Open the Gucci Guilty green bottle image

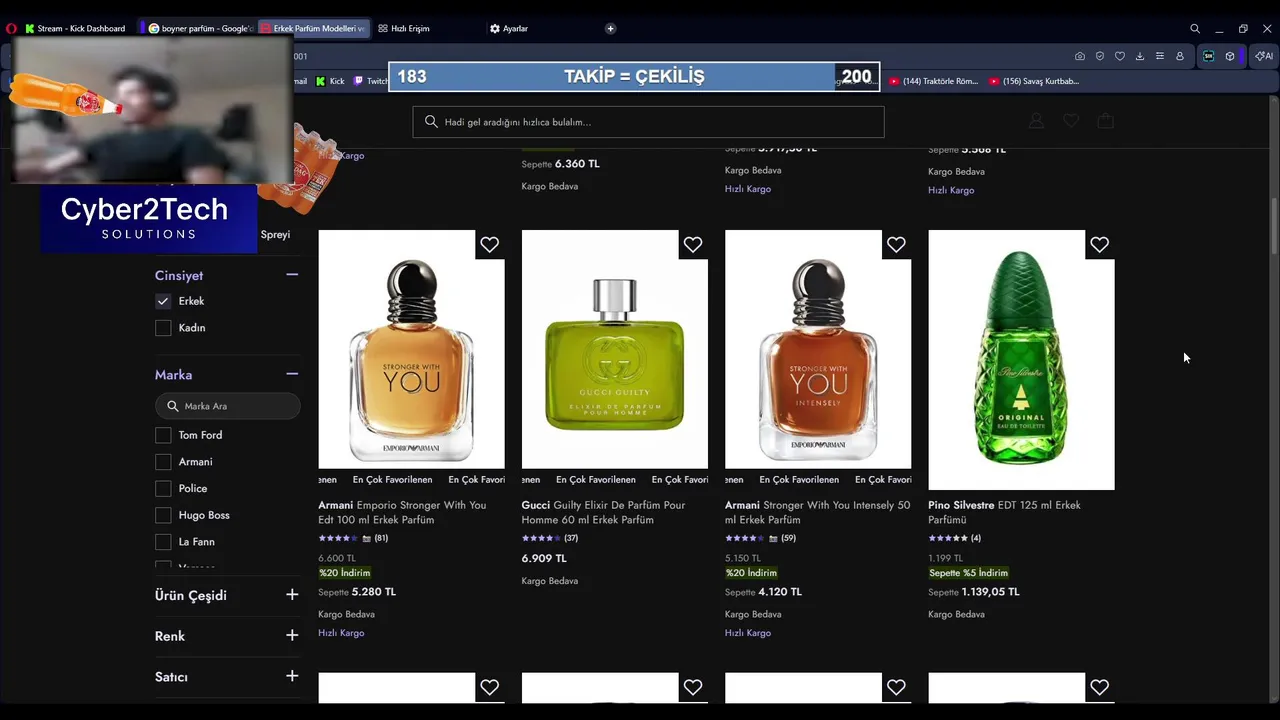614,349
